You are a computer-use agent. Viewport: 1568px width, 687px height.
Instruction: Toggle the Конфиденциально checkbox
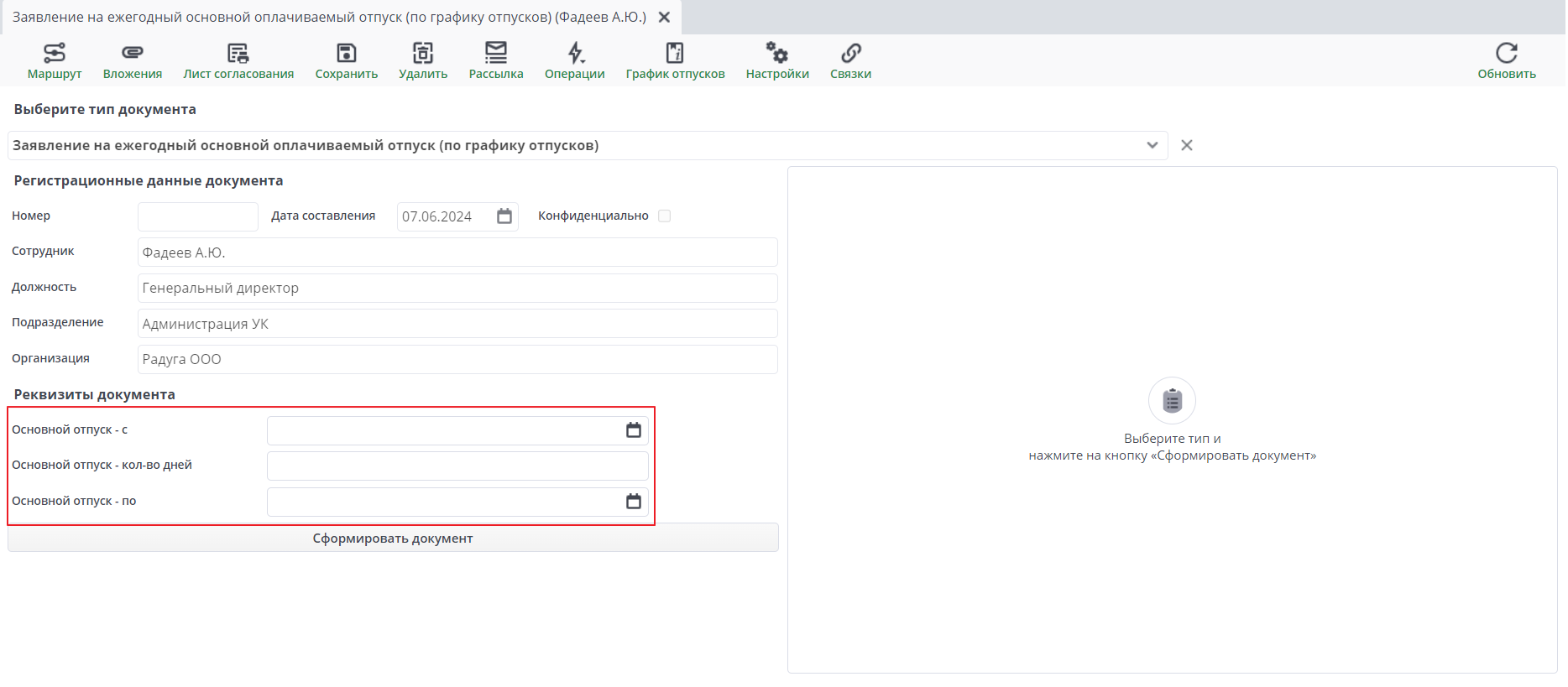(665, 216)
